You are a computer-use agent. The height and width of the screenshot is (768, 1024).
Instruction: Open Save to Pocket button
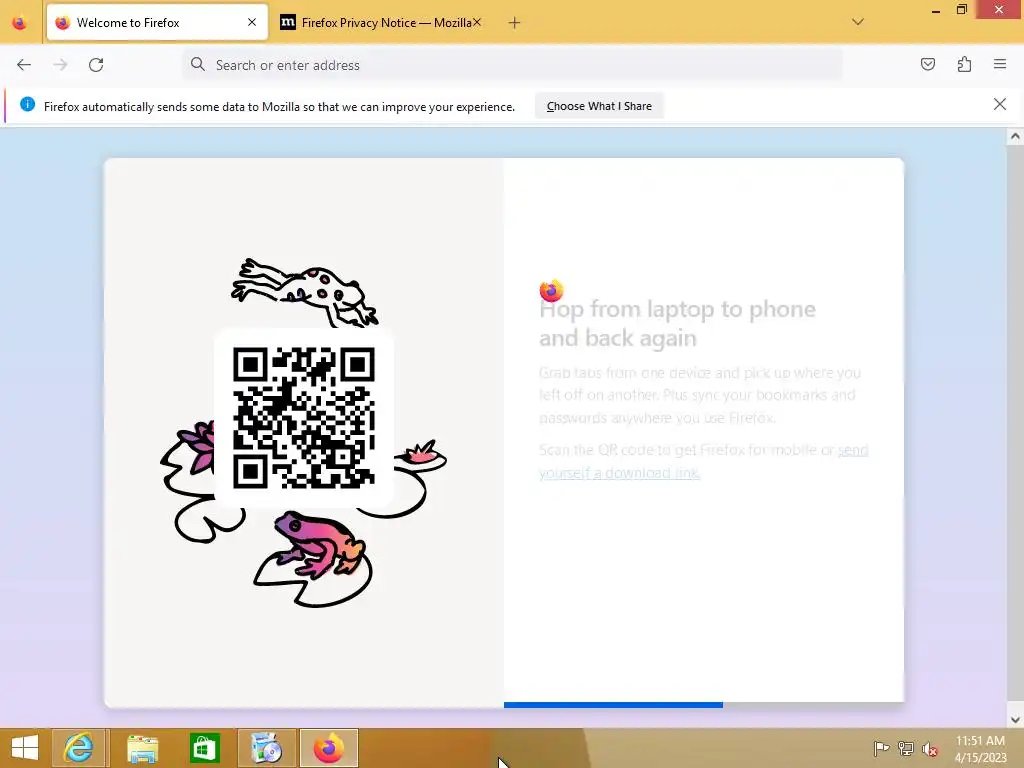tap(927, 64)
